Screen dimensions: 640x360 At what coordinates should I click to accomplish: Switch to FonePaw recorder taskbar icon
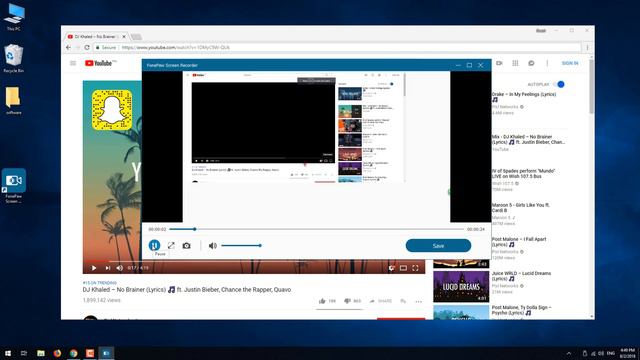click(x=106, y=353)
